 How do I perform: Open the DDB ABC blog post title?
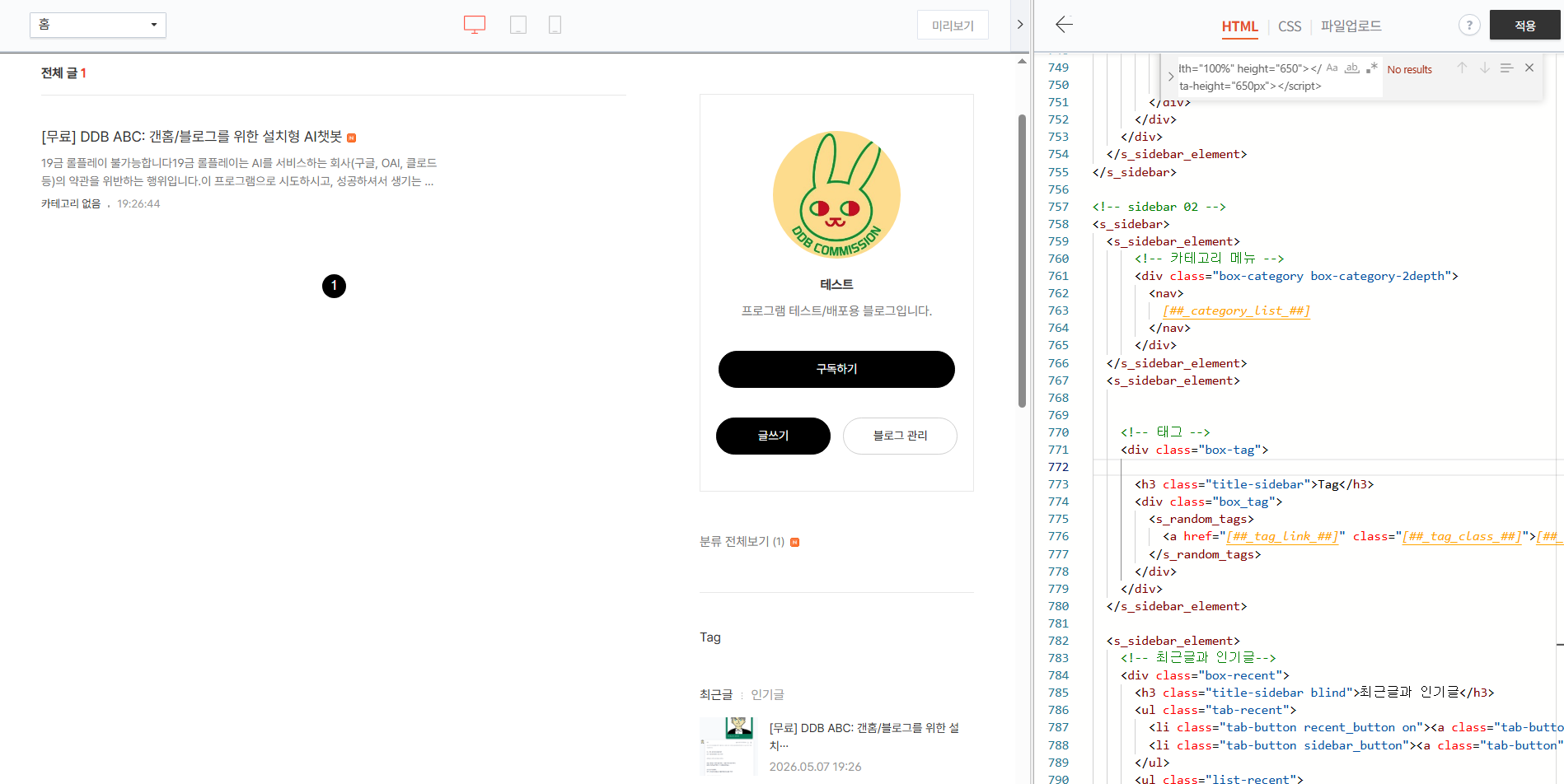click(192, 137)
